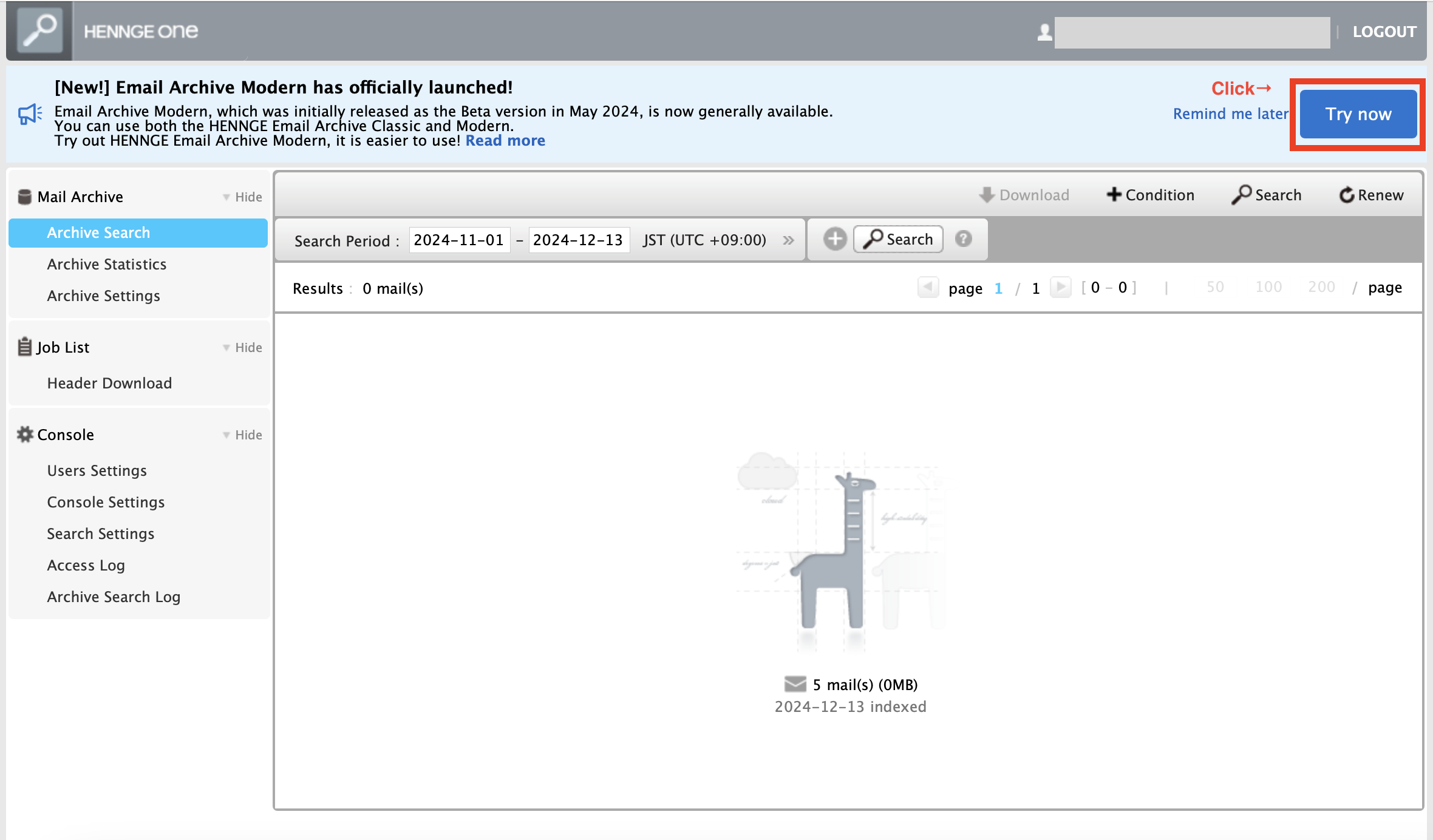Screen dimensions: 1433x840
Task: Click the Job List section heading
Action: 63,347
